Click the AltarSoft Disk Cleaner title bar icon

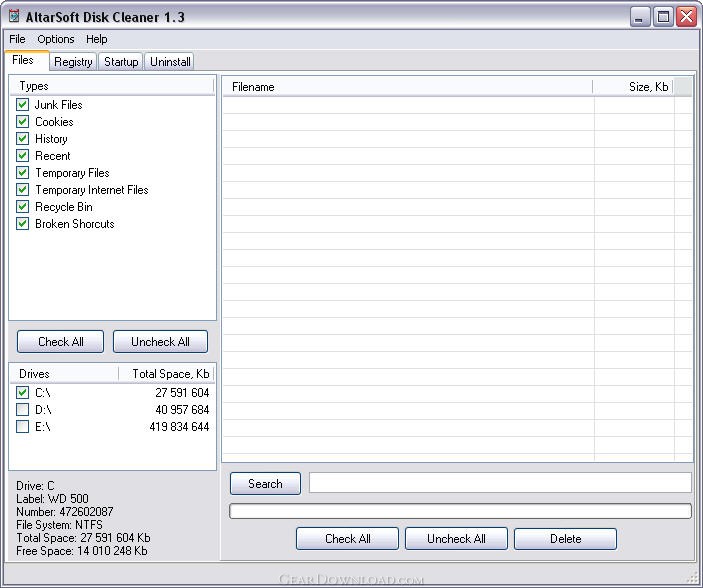[14, 16]
